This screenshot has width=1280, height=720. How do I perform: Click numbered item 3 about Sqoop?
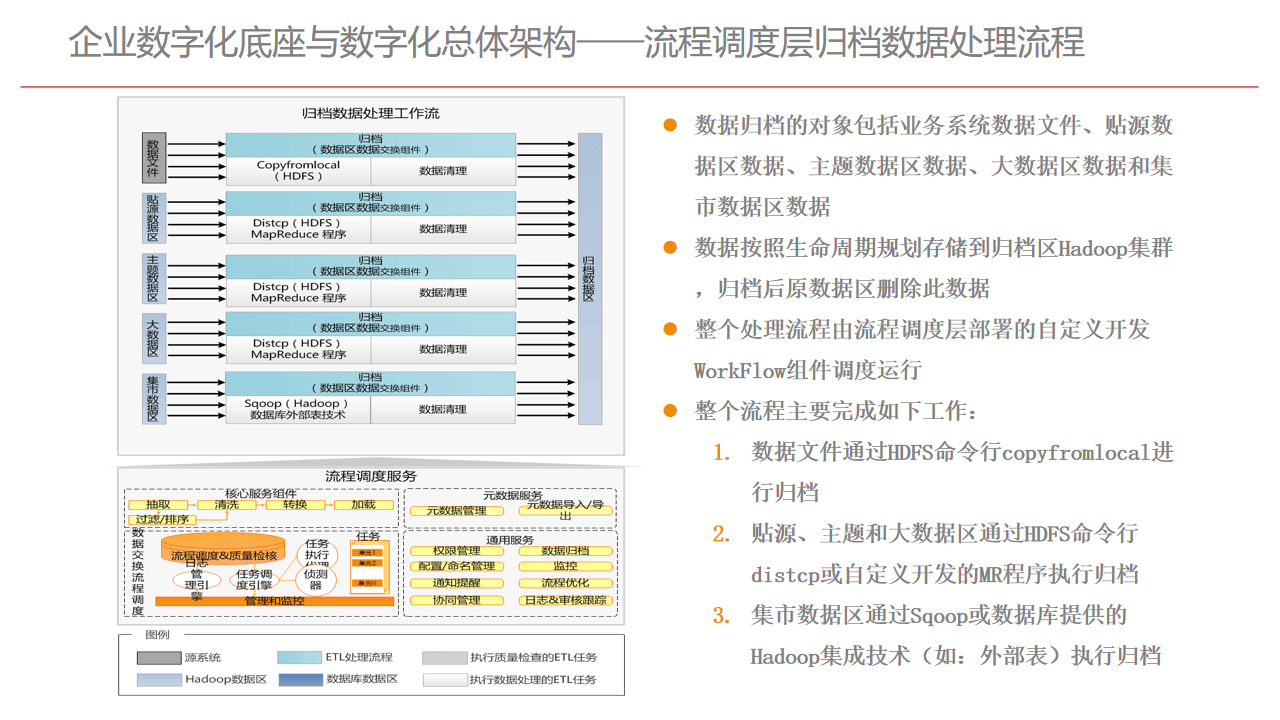(956, 636)
